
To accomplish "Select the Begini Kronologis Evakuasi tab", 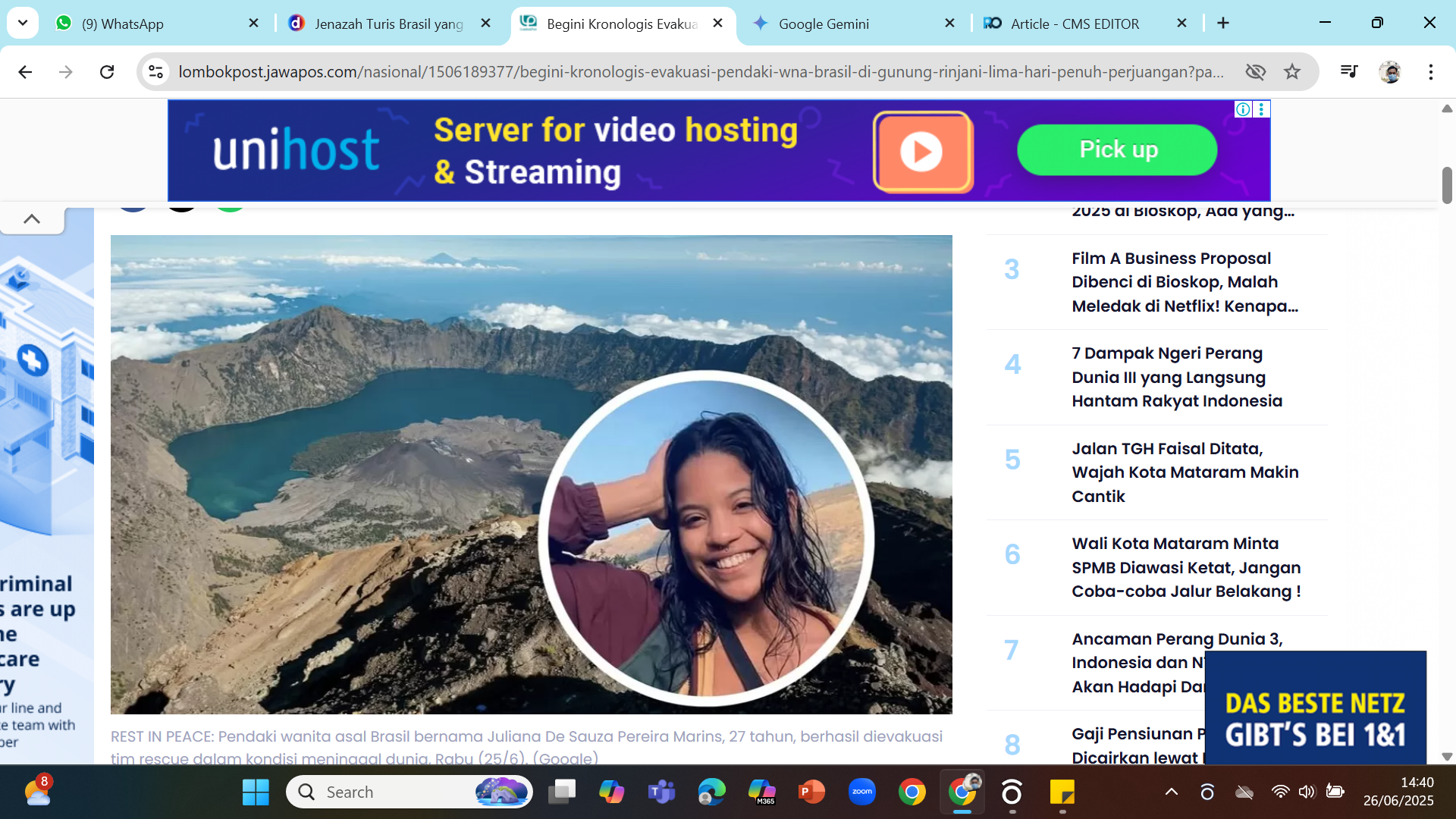I will point(622,24).
